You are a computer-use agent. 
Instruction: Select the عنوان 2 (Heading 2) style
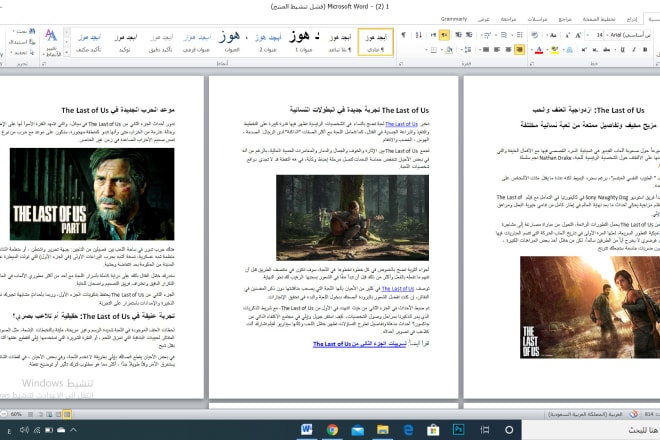(268, 42)
